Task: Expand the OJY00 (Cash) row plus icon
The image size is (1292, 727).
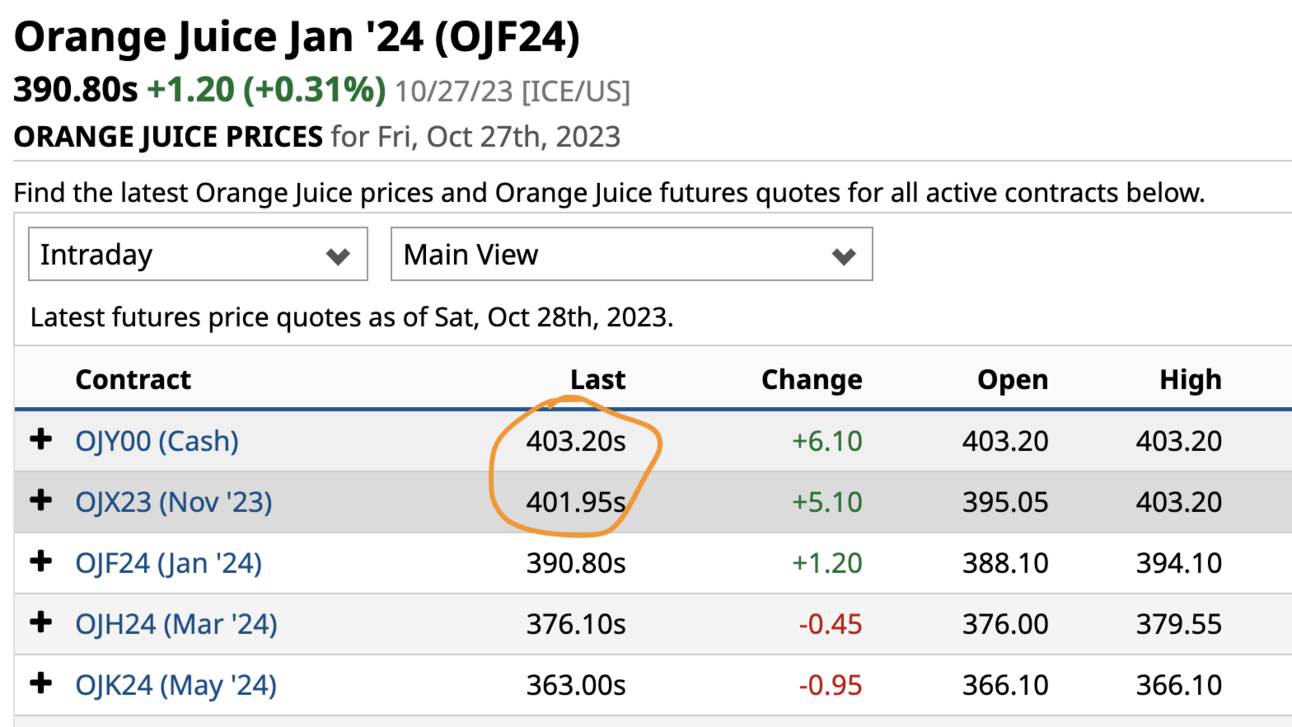Action: pos(41,440)
